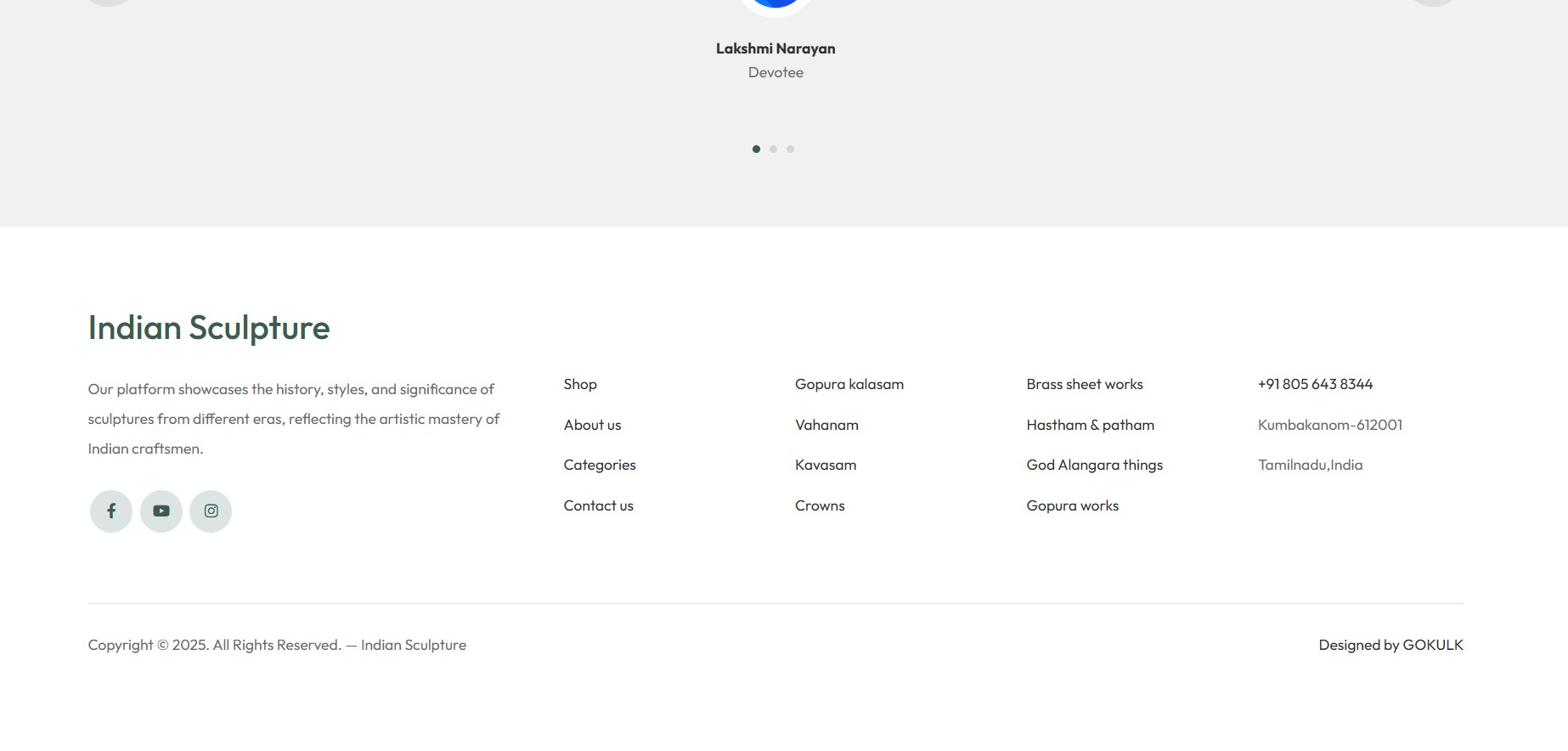
Task: Select the Hastham & patham link
Action: point(1090,425)
